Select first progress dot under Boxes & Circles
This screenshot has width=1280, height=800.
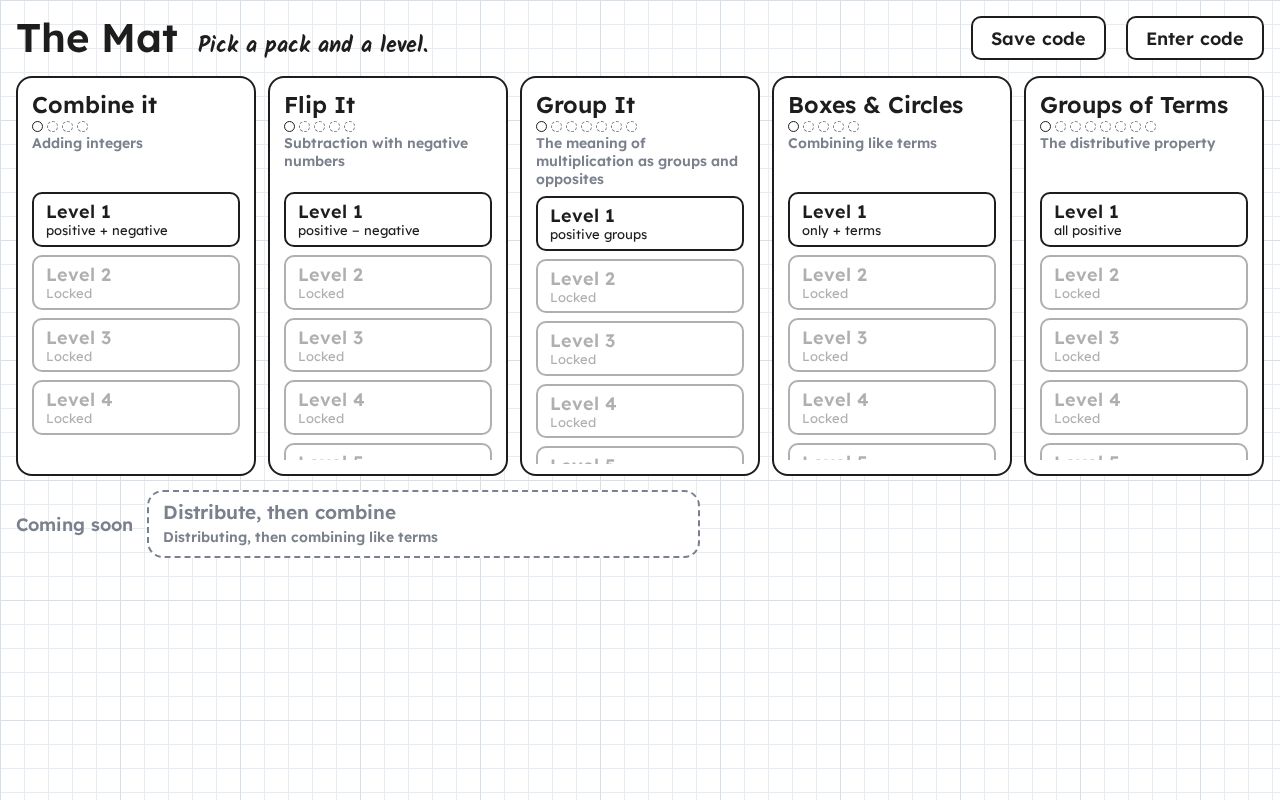point(794,127)
